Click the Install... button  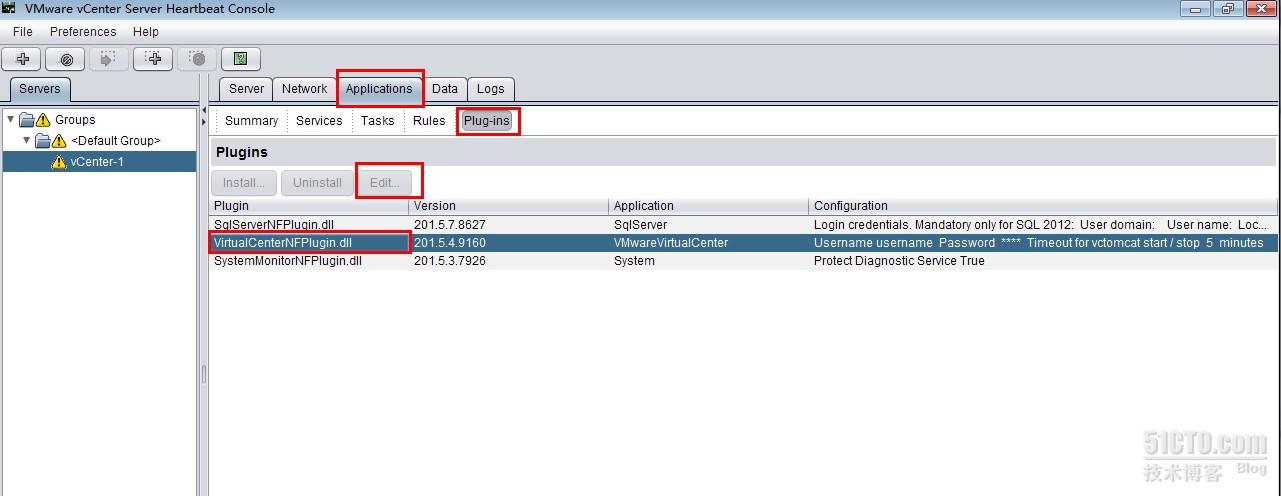click(x=244, y=183)
